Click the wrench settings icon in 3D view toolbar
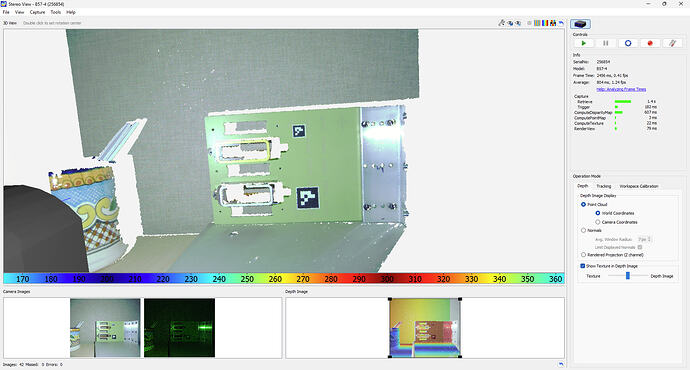The image size is (690, 370). tap(501, 23)
